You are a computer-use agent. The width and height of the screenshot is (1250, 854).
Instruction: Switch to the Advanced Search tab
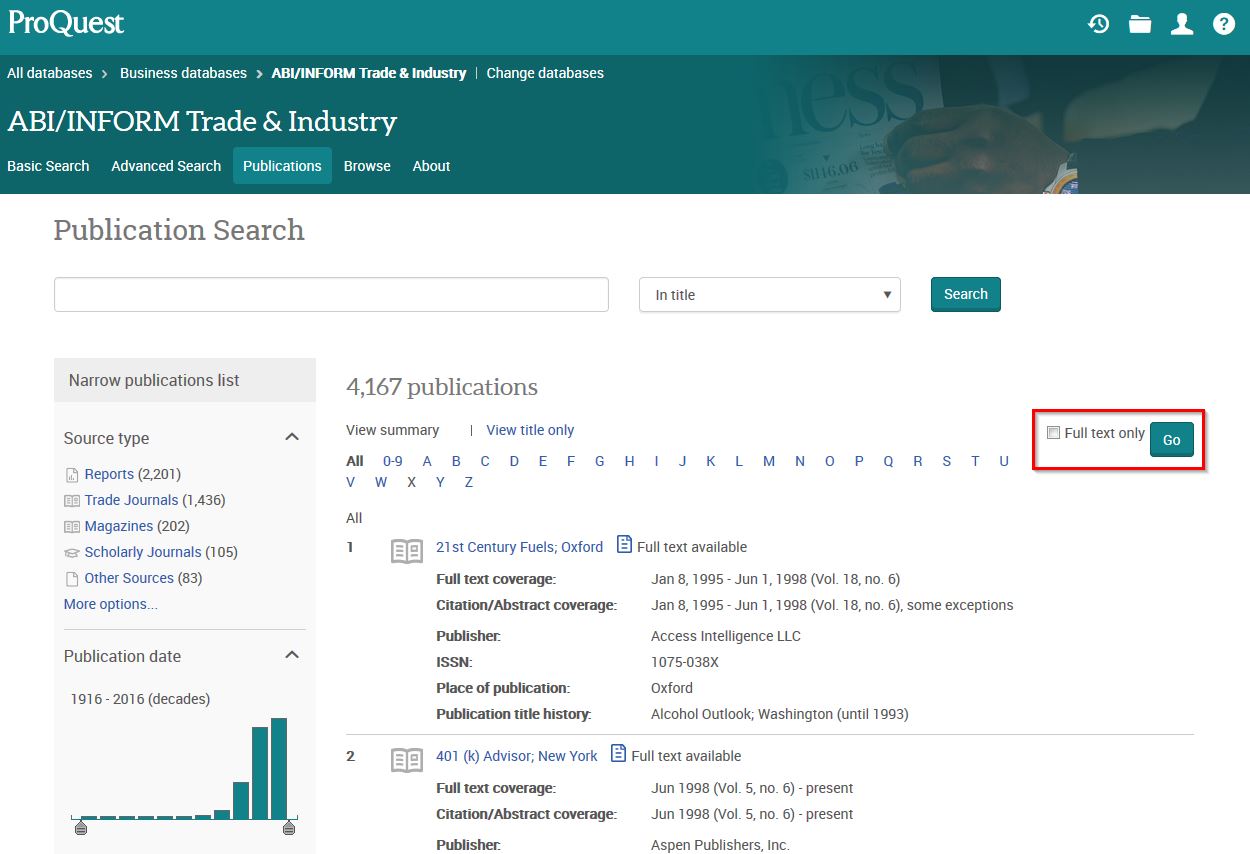pyautogui.click(x=166, y=166)
